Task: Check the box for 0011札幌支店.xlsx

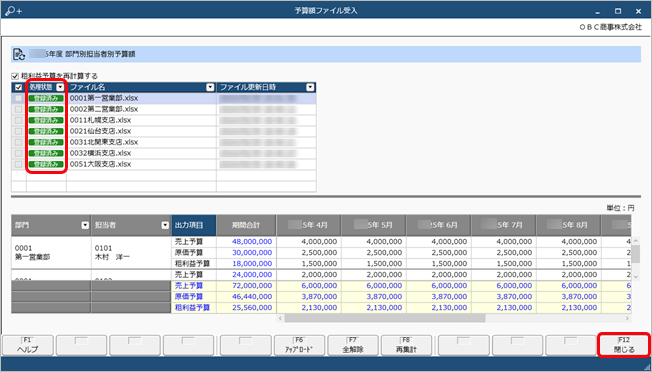Action: [x=18, y=120]
